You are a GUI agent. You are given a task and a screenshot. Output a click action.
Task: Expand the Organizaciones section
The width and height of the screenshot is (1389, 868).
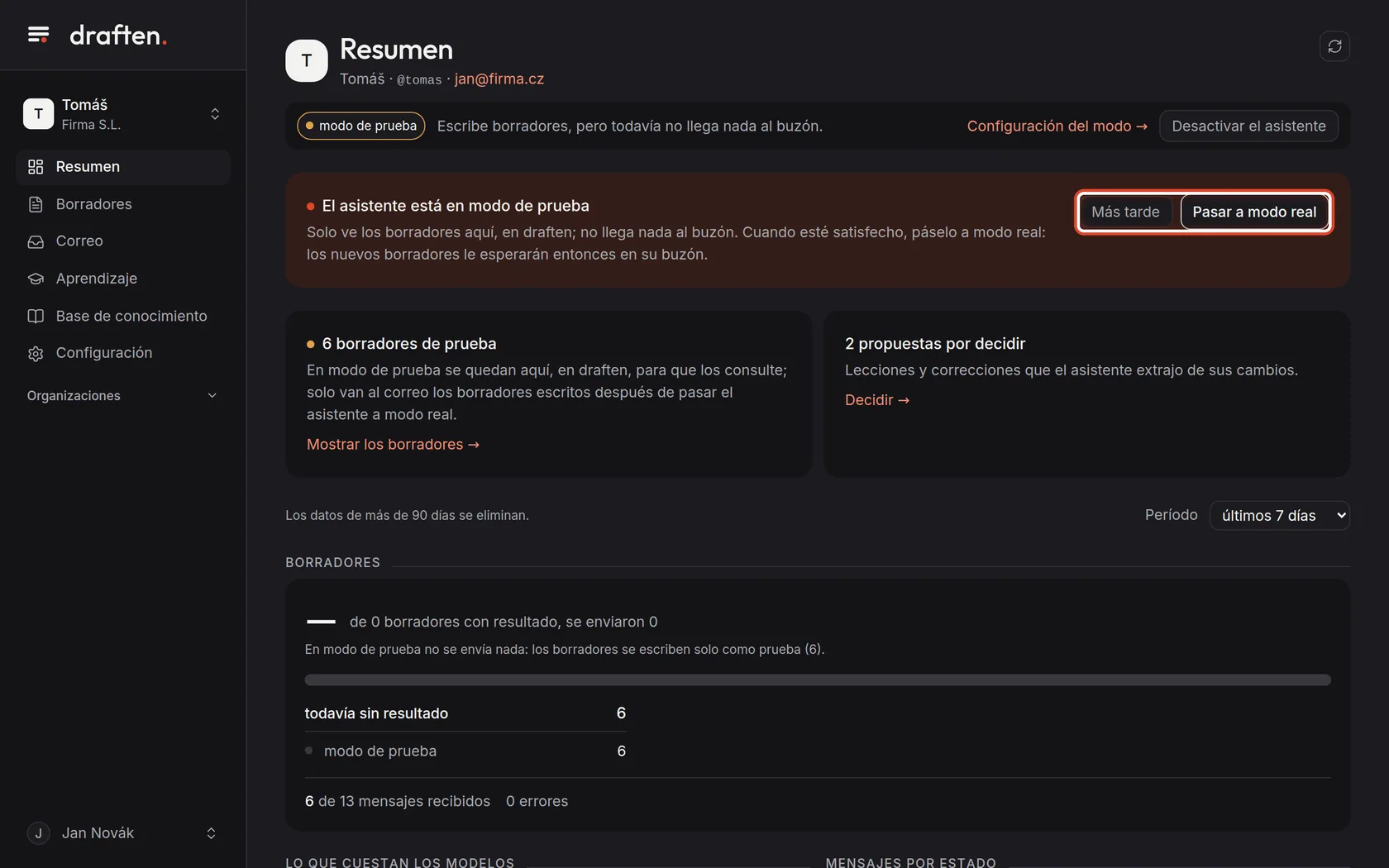point(122,396)
